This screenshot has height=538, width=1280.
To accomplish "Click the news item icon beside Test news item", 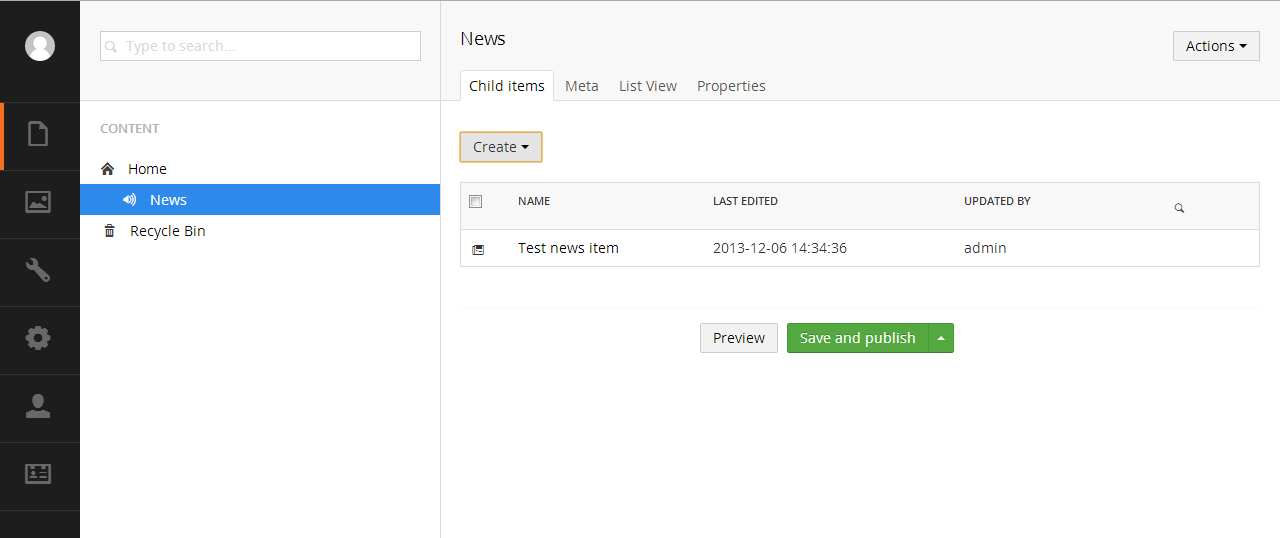I will point(478,249).
